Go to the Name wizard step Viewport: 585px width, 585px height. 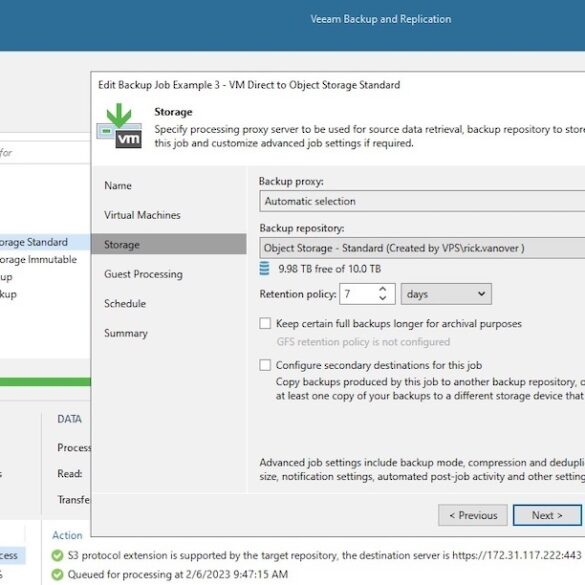[x=118, y=185]
